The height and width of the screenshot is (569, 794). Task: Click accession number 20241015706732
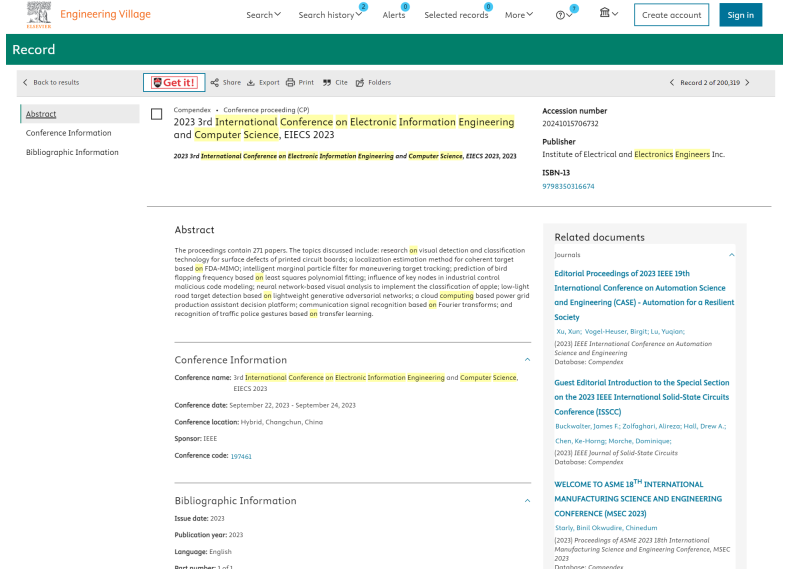570,124
